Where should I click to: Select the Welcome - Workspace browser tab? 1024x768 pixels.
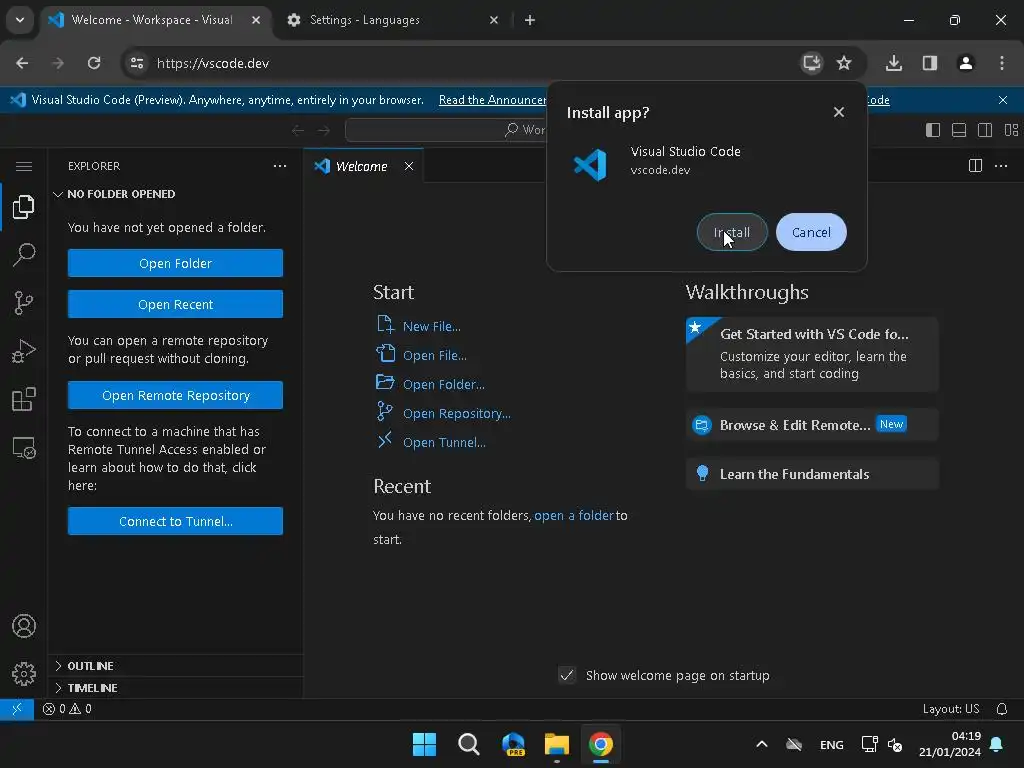154,20
